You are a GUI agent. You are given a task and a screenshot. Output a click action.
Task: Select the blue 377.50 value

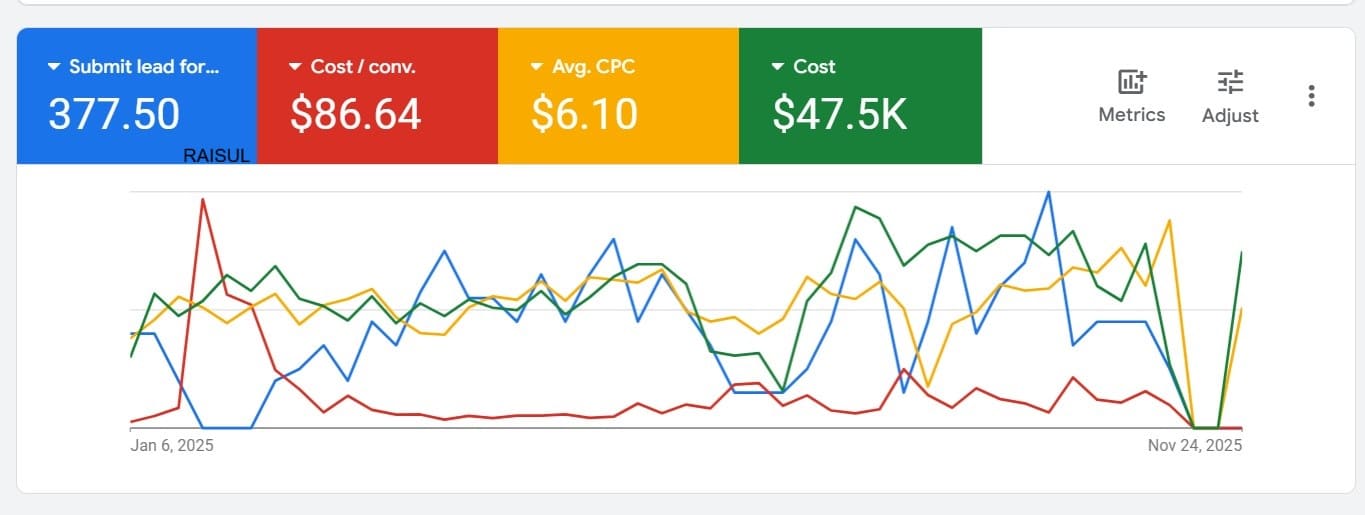point(114,114)
